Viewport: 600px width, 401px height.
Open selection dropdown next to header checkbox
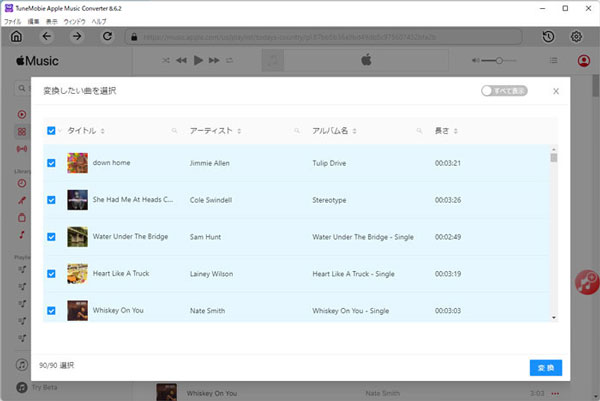pyautogui.click(x=60, y=131)
